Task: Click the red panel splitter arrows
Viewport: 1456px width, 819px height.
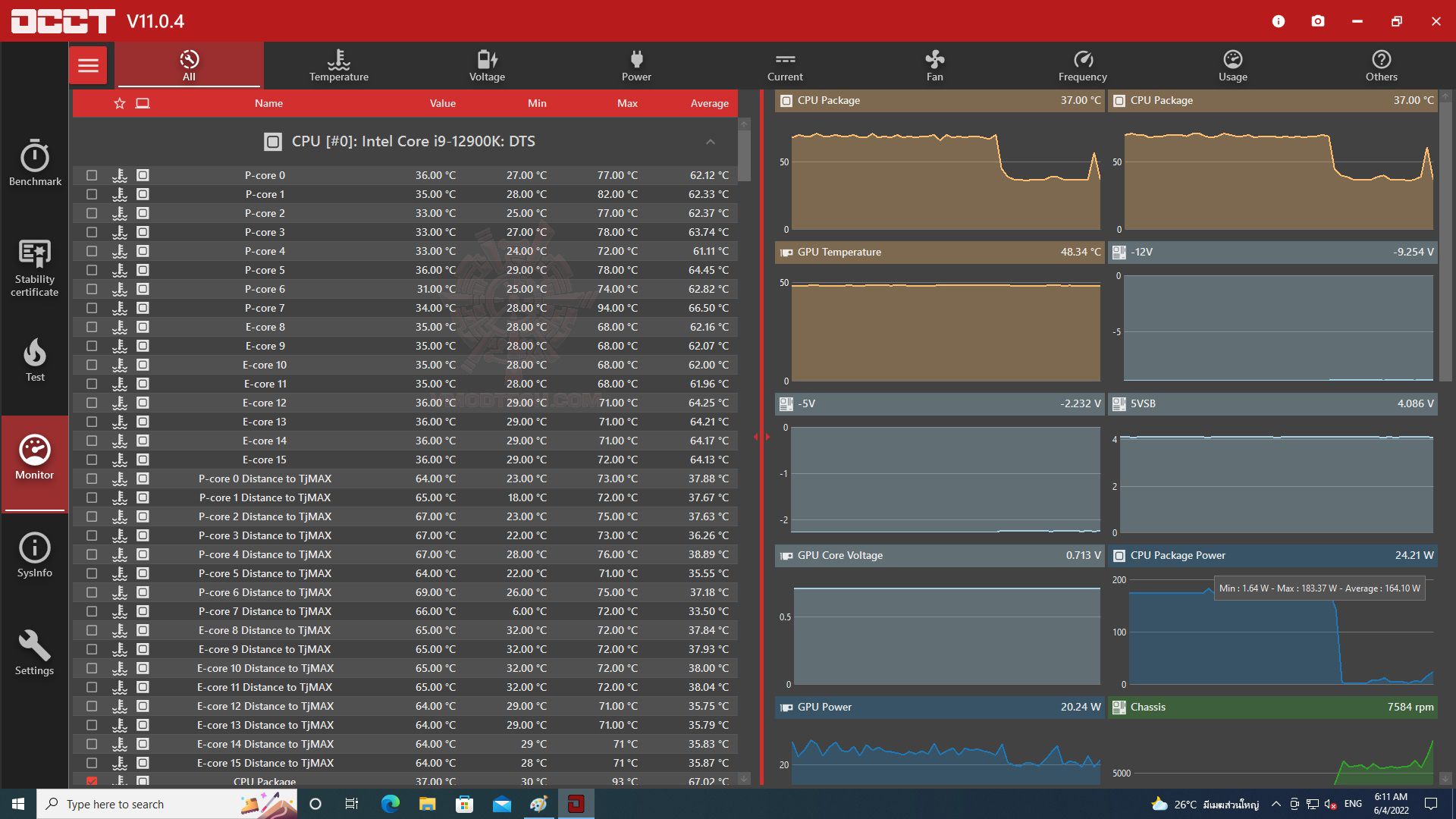Action: tap(761, 437)
